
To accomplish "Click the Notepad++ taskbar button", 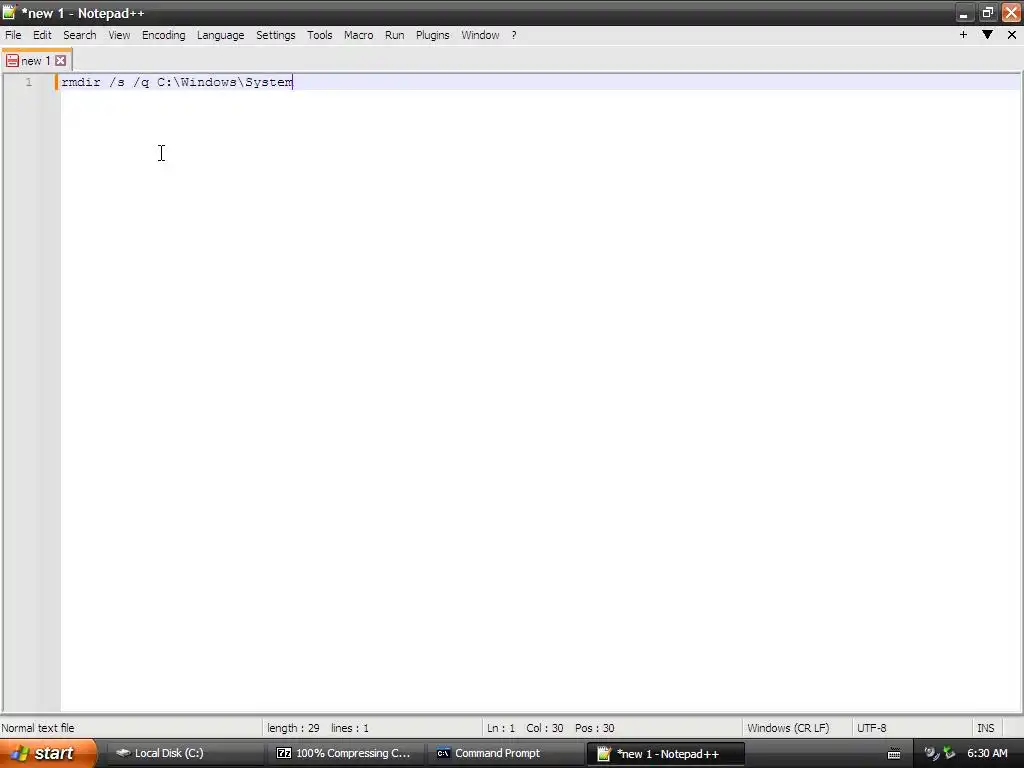I will (x=665, y=754).
